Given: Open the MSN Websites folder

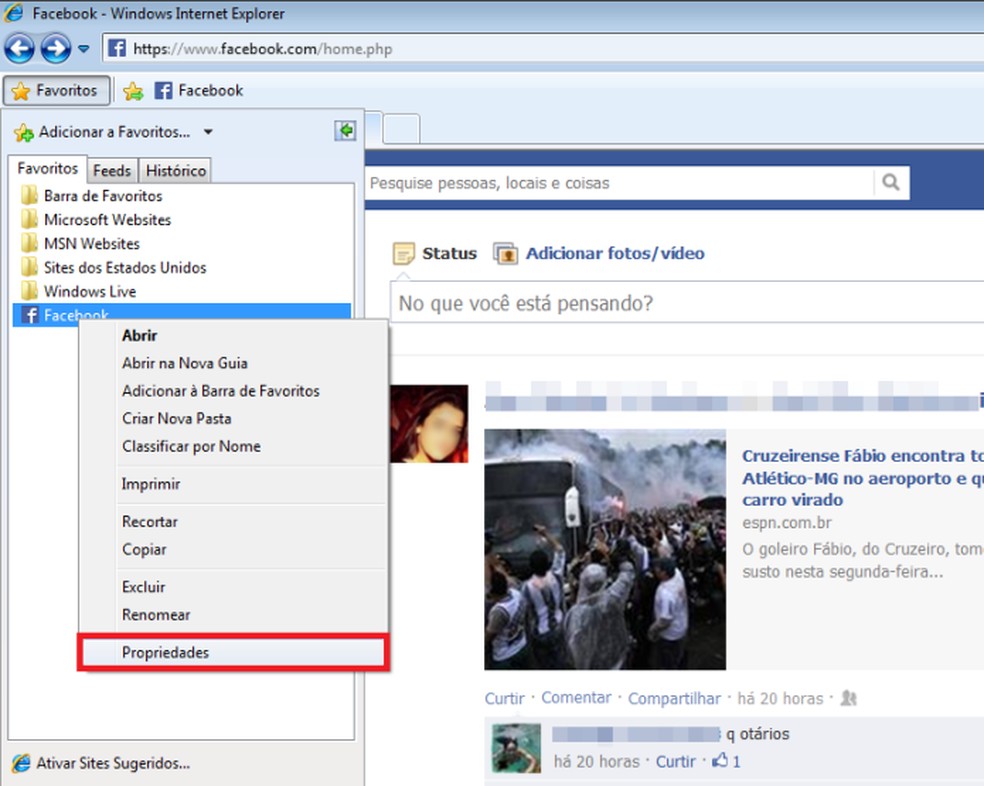Looking at the screenshot, I should (80, 244).
